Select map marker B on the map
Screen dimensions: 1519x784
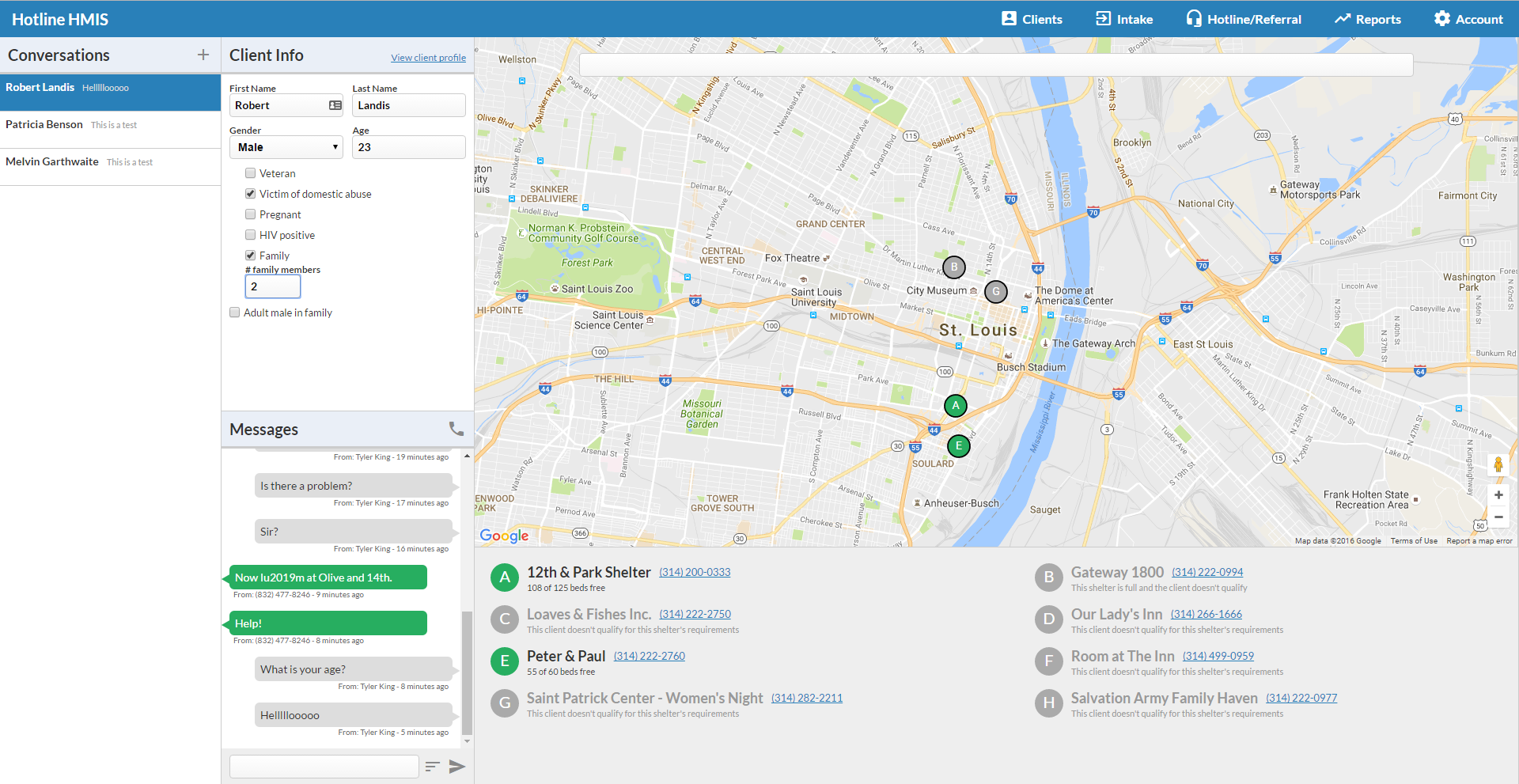click(x=954, y=267)
